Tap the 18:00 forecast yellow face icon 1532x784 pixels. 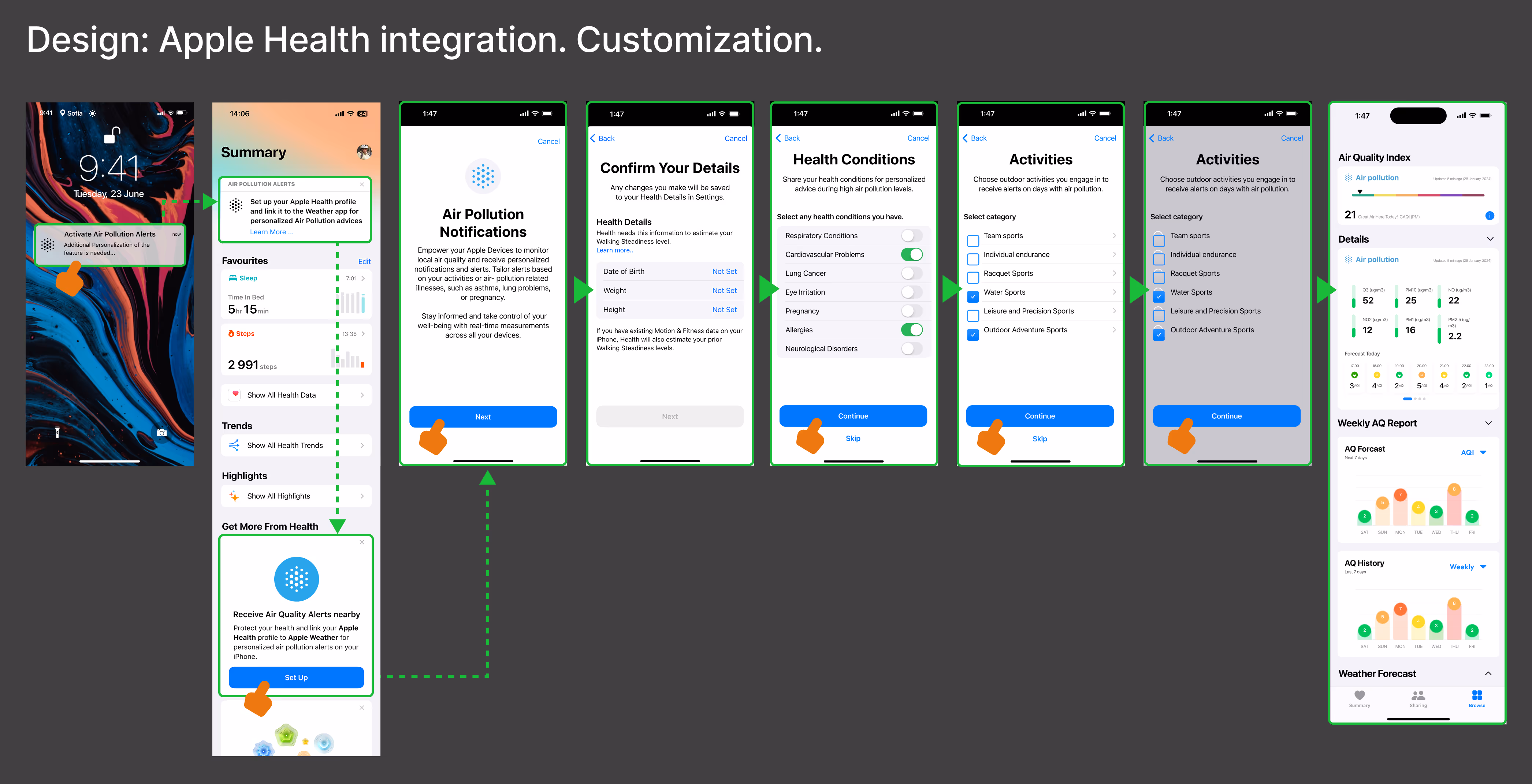click(1377, 375)
